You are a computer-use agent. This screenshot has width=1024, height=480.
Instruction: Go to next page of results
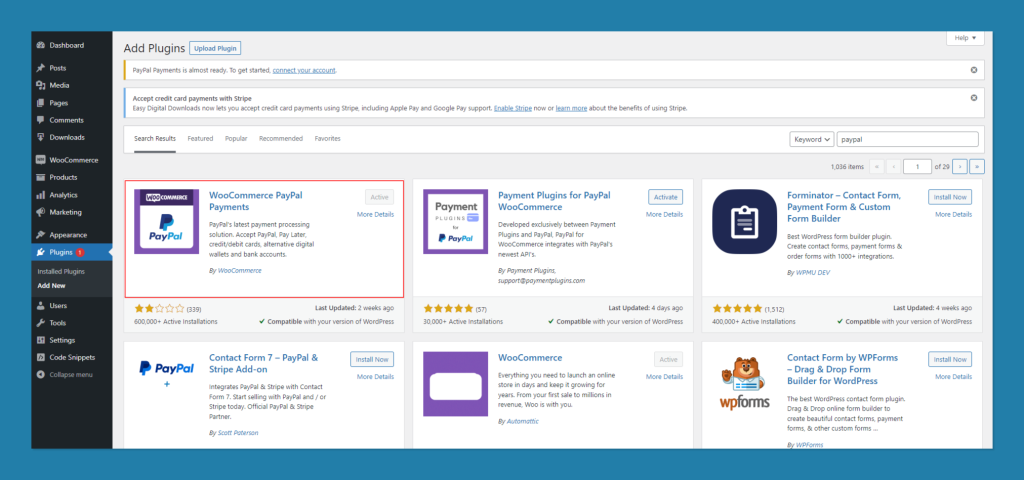click(x=960, y=167)
